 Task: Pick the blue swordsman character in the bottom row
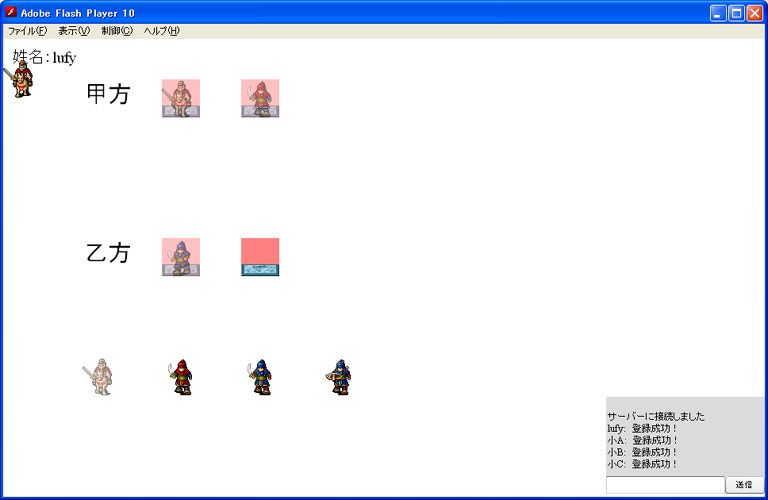(x=260, y=377)
